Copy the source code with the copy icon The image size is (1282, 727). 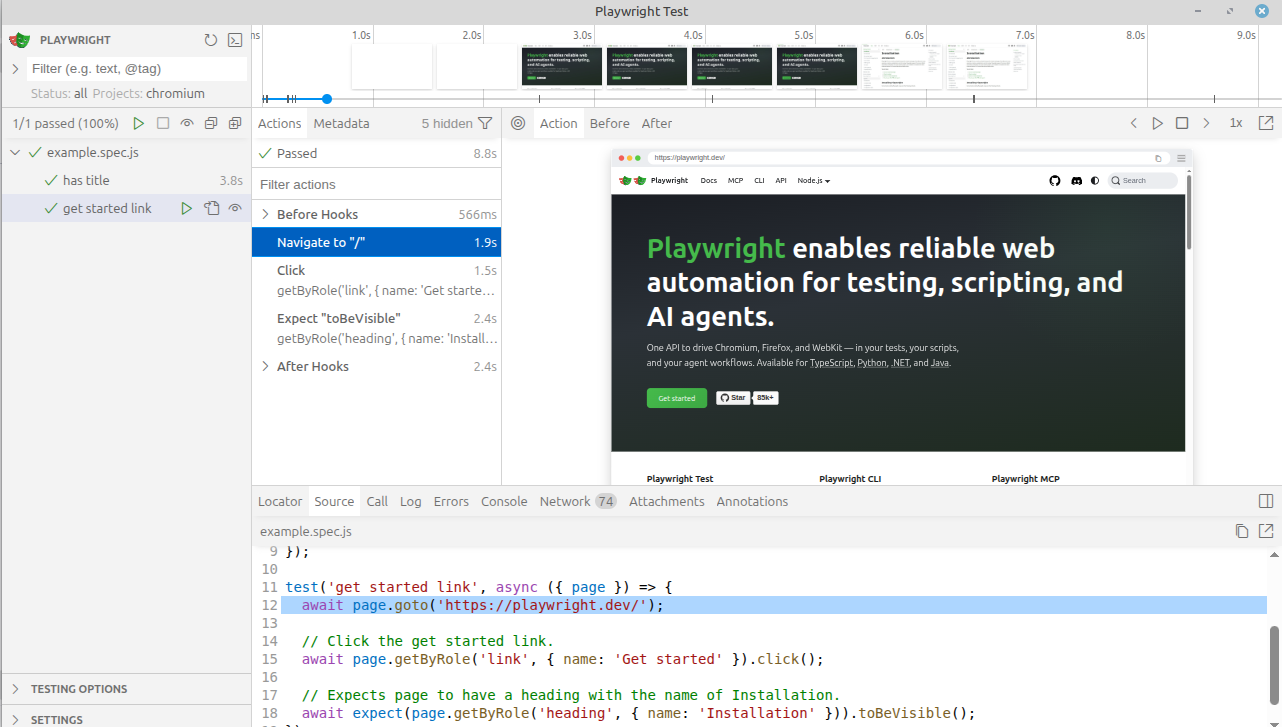point(1242,531)
